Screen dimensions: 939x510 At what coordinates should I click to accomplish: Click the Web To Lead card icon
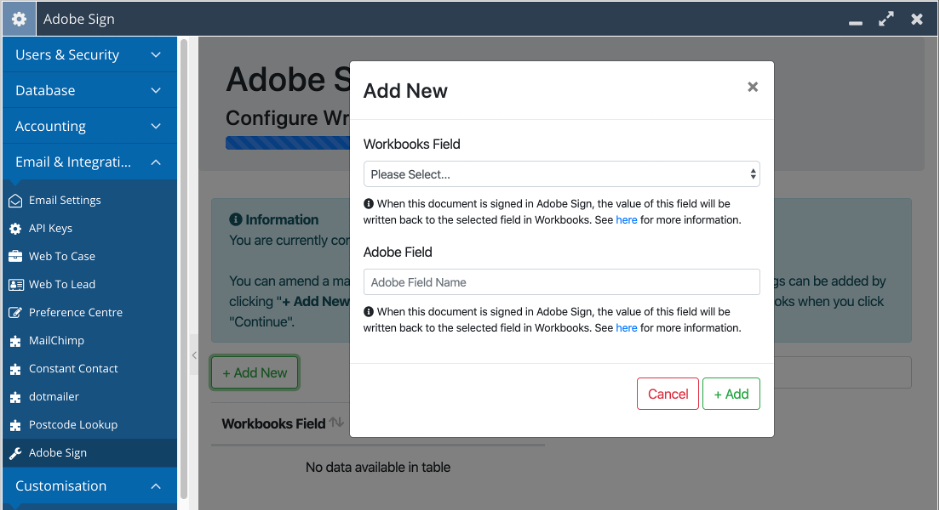(16, 284)
